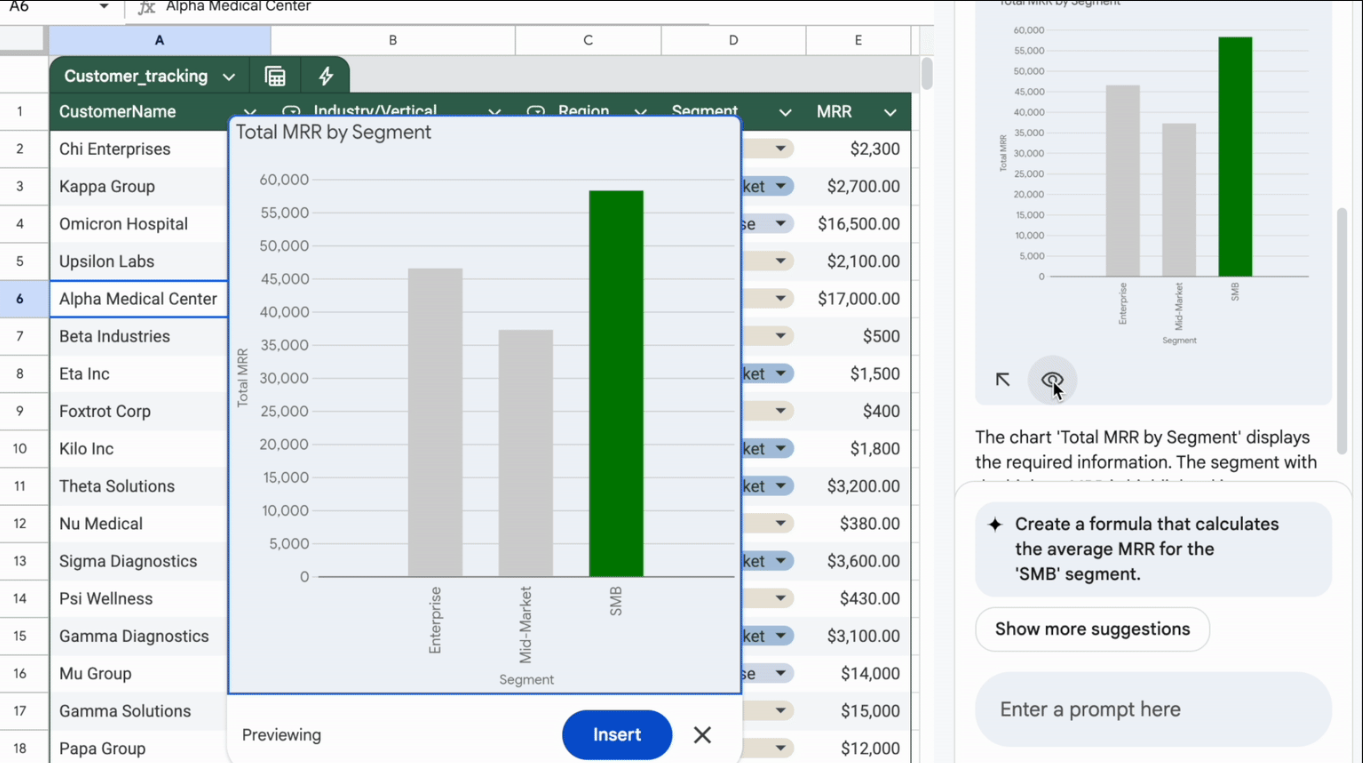1363x763 pixels.
Task: Toggle the eye preview icon for the chart
Action: coord(1052,380)
